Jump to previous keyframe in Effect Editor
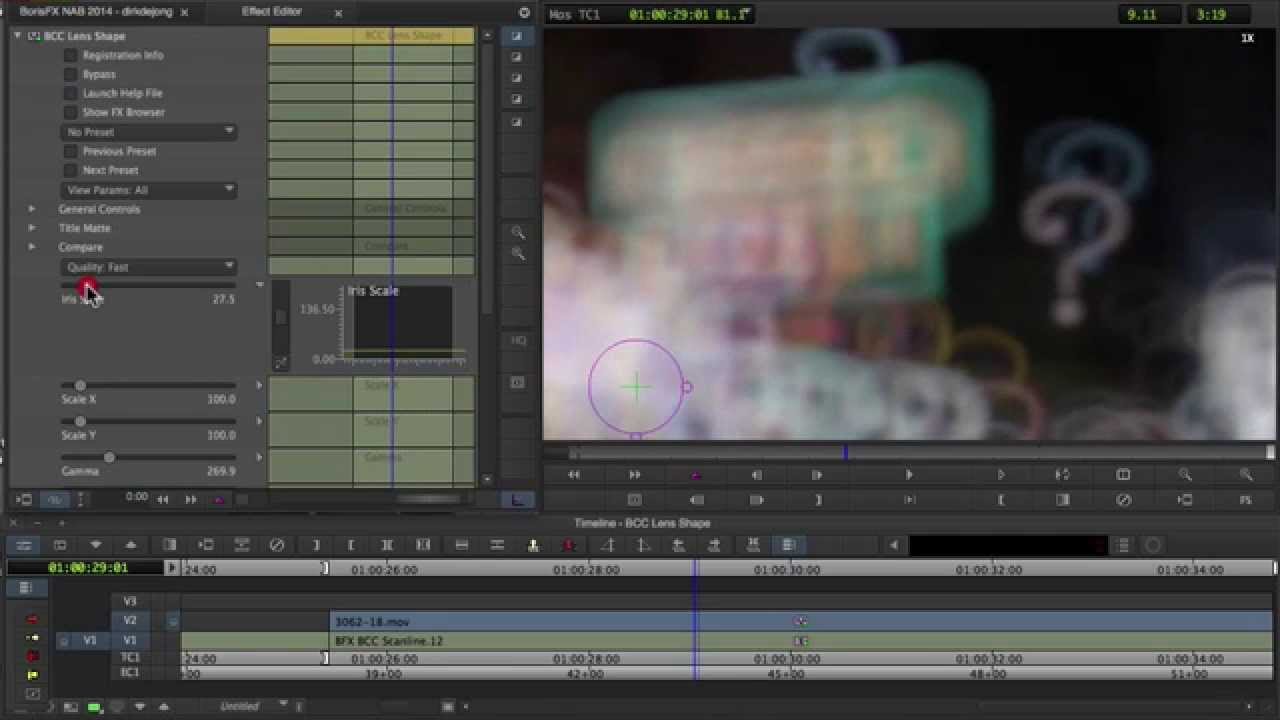 pos(163,499)
